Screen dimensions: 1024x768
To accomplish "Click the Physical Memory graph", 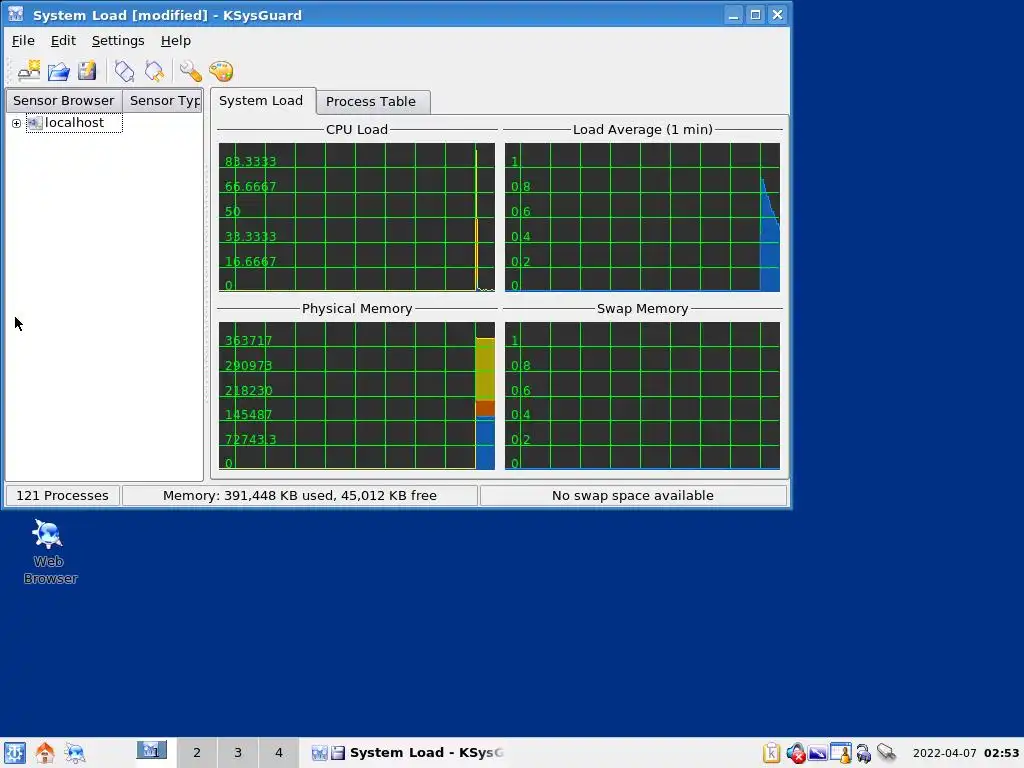I will tap(357, 396).
